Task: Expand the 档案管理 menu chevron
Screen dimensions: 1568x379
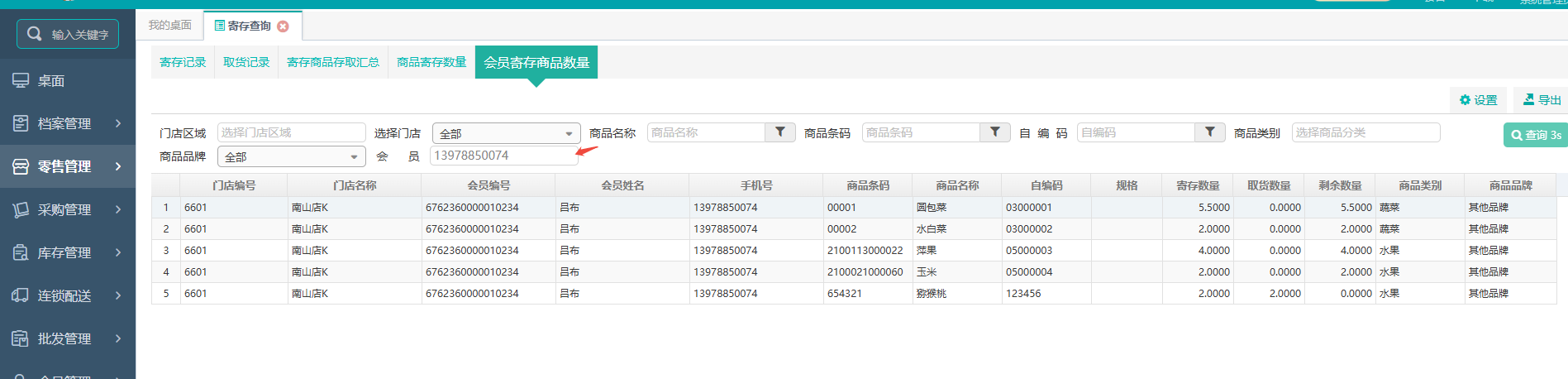Action: pos(118,123)
